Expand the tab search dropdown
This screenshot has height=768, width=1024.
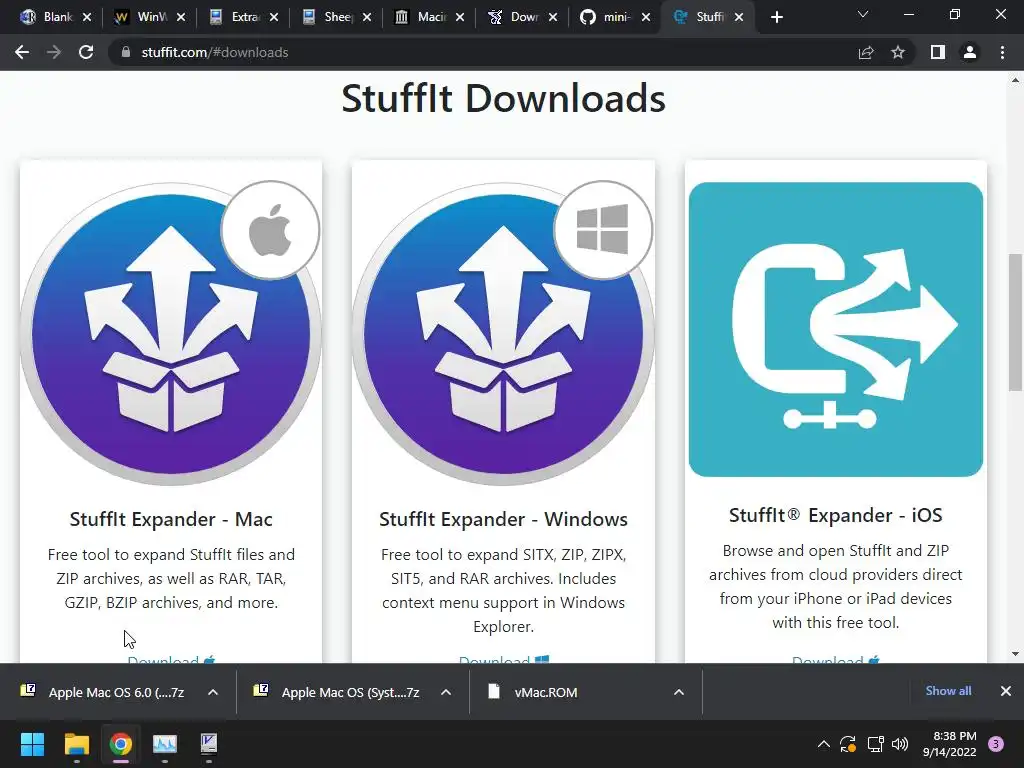pos(863,14)
